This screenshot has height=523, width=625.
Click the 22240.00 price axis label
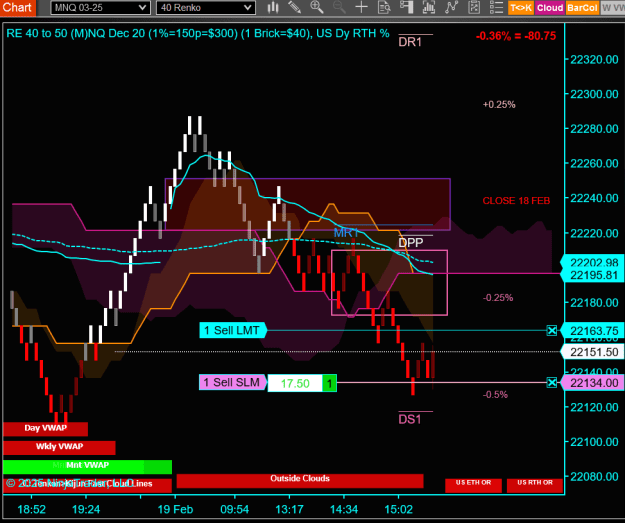click(594, 198)
